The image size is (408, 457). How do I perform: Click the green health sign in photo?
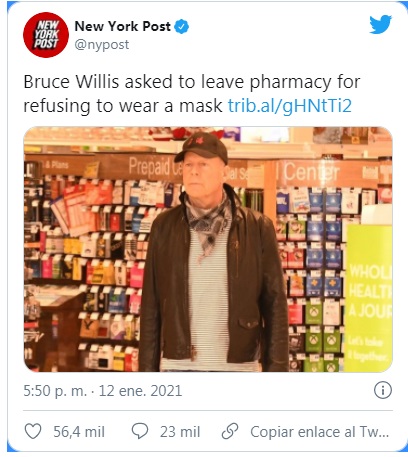tap(369, 298)
